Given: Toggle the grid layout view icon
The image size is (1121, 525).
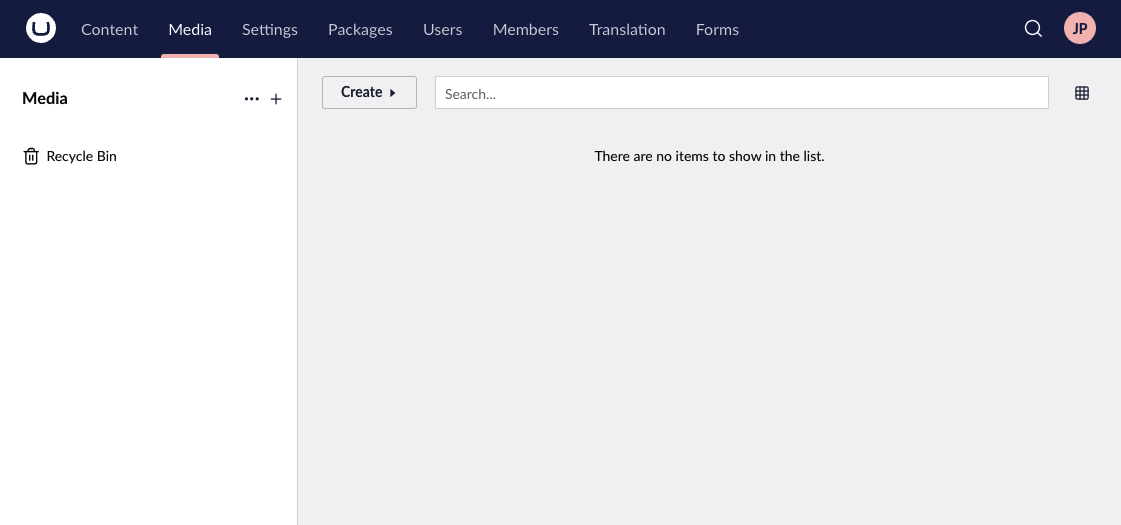Looking at the screenshot, I should coord(1081,93).
